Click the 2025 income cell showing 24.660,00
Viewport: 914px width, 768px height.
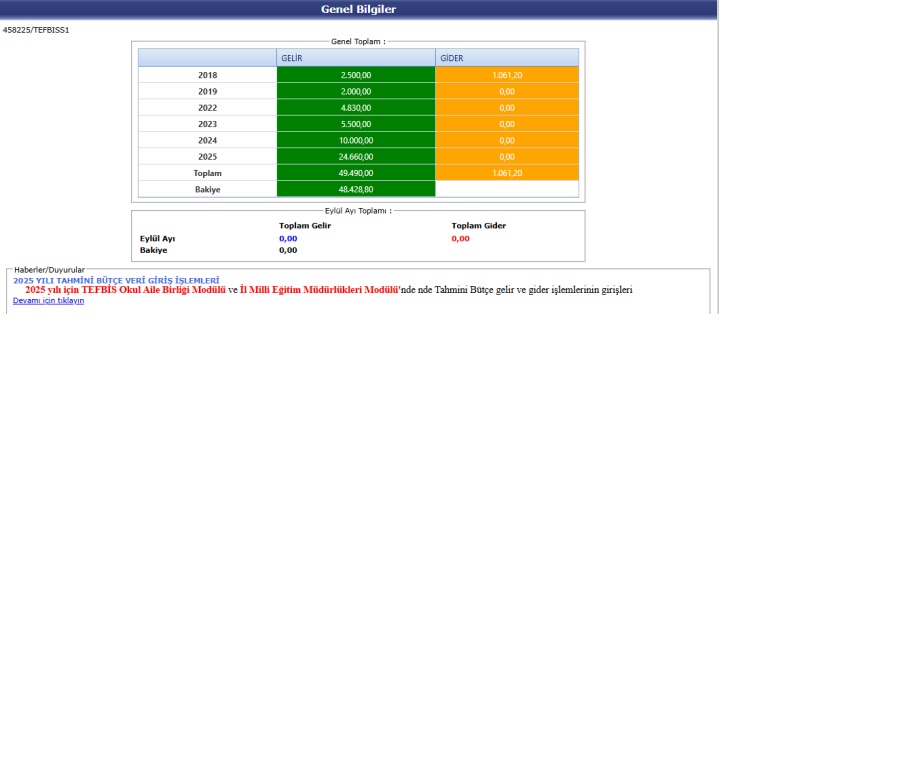[x=355, y=156]
